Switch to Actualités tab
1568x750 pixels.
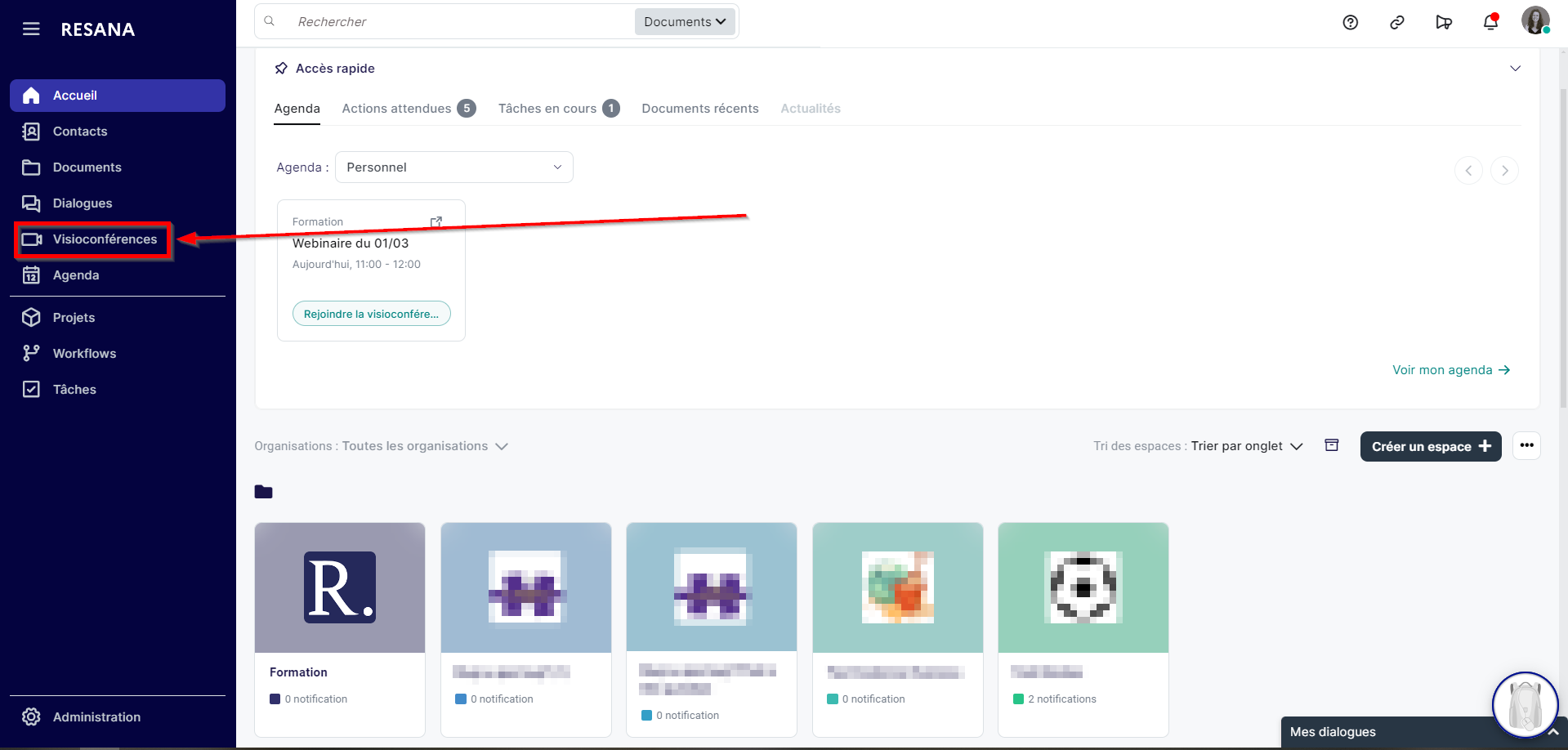pos(811,109)
